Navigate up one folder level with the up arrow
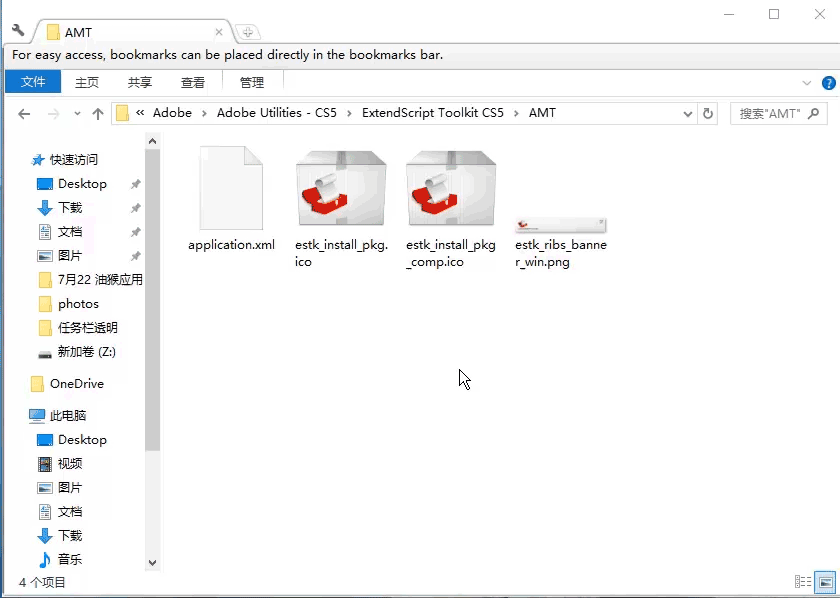This screenshot has width=840, height=598. (95, 113)
